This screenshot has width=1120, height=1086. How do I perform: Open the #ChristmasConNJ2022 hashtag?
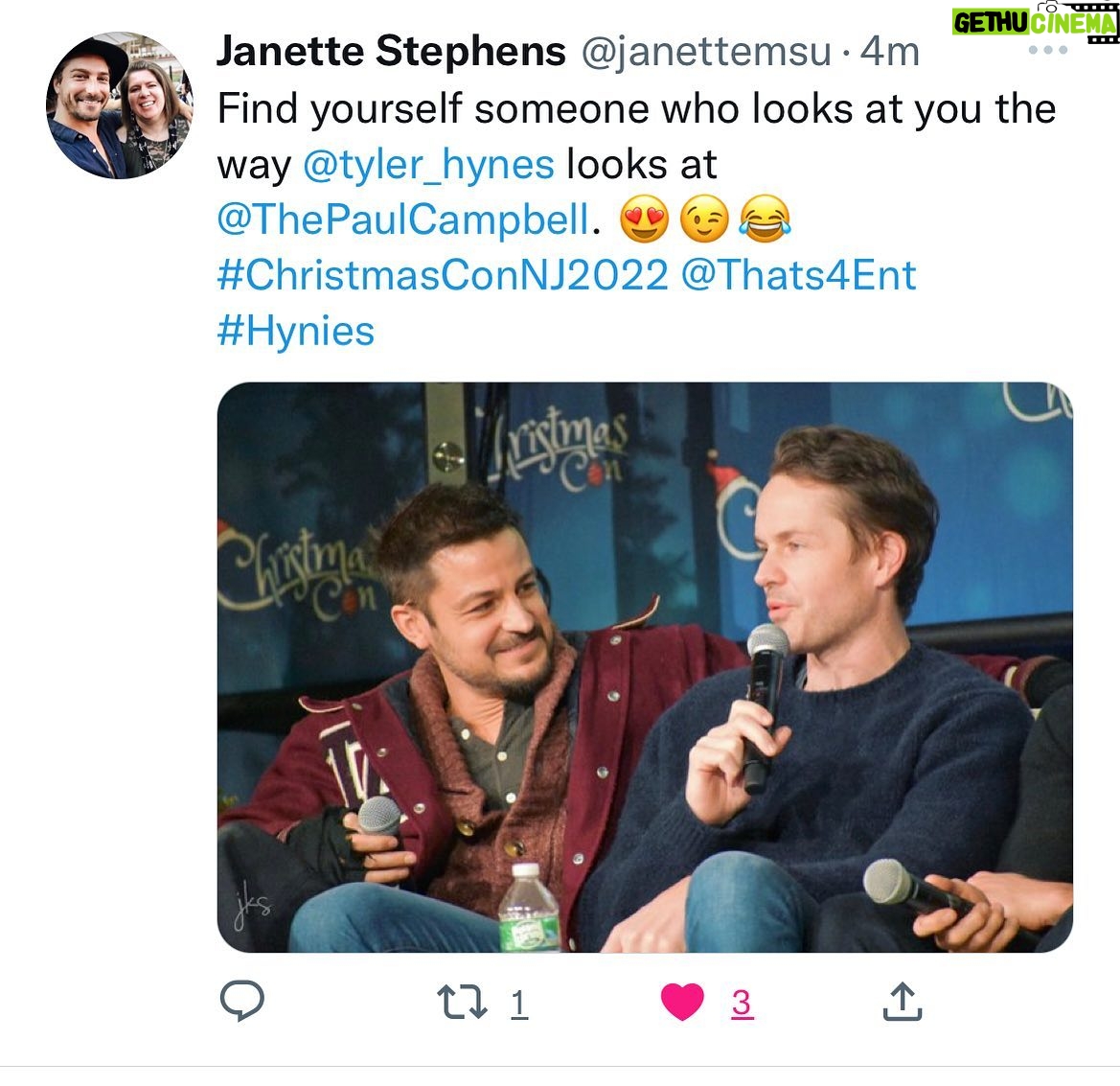tap(443, 275)
